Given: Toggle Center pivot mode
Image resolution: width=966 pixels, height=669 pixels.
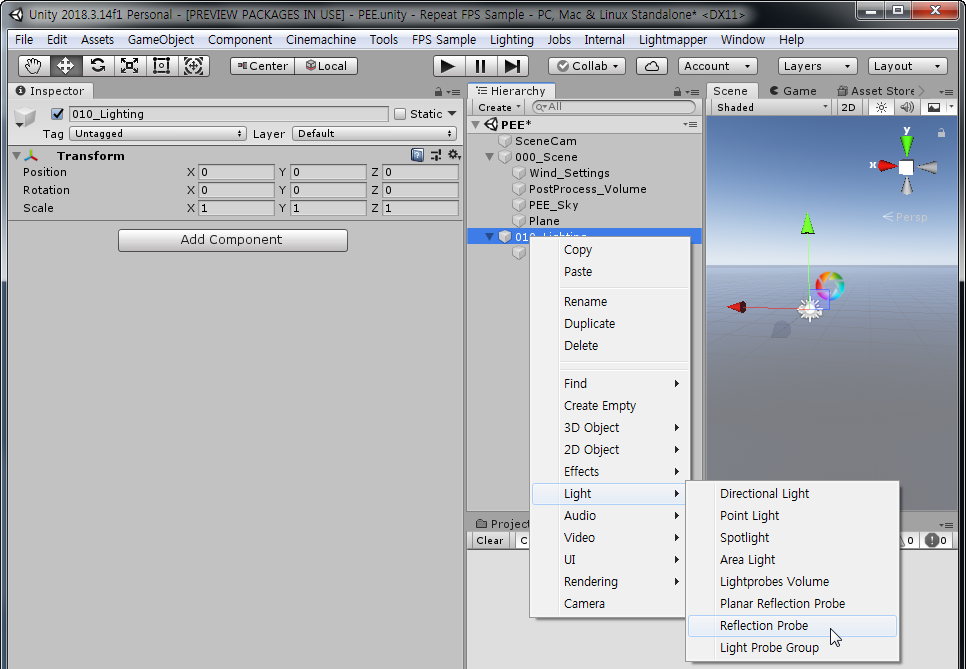Looking at the screenshot, I should 262,66.
